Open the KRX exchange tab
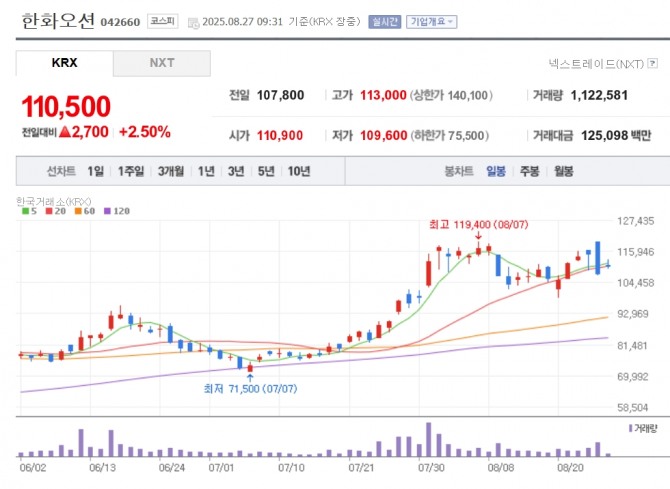670x489 pixels. pyautogui.click(x=64, y=63)
